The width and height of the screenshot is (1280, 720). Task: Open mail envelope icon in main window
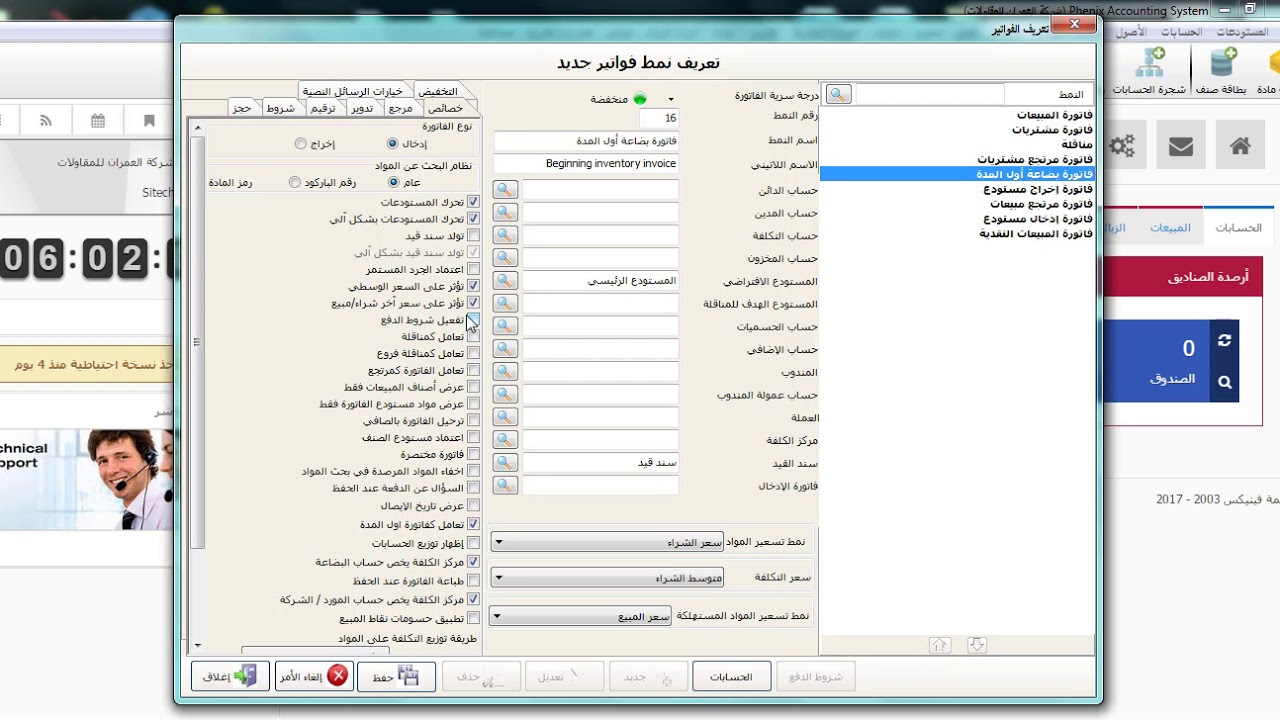coord(1181,146)
